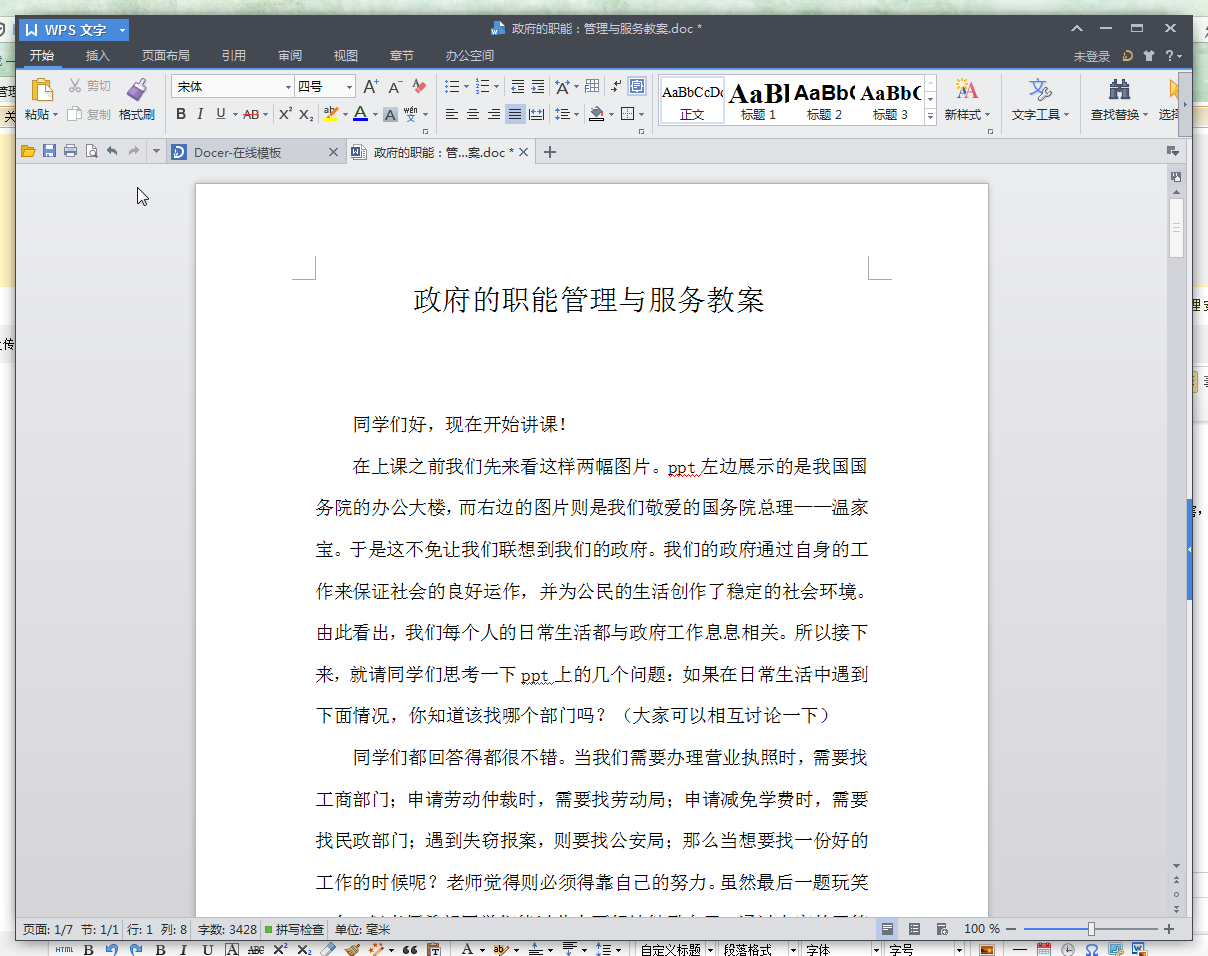Open the font color dropdown arrow

[x=375, y=114]
